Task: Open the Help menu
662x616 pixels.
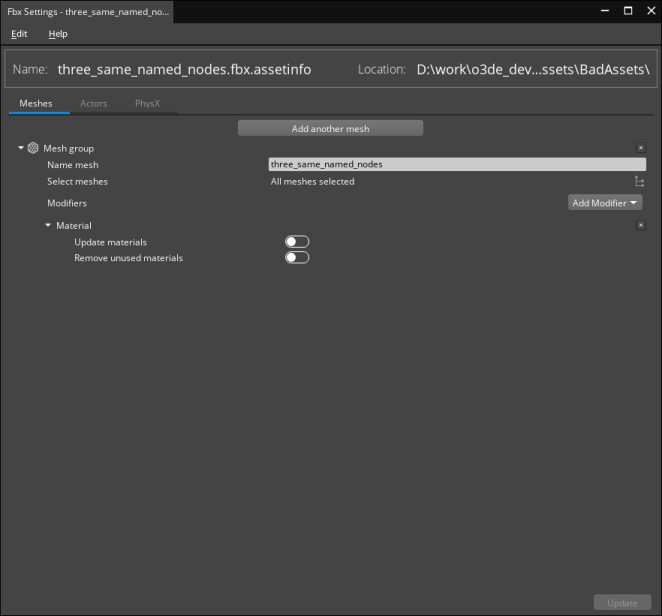Action: 58,33
